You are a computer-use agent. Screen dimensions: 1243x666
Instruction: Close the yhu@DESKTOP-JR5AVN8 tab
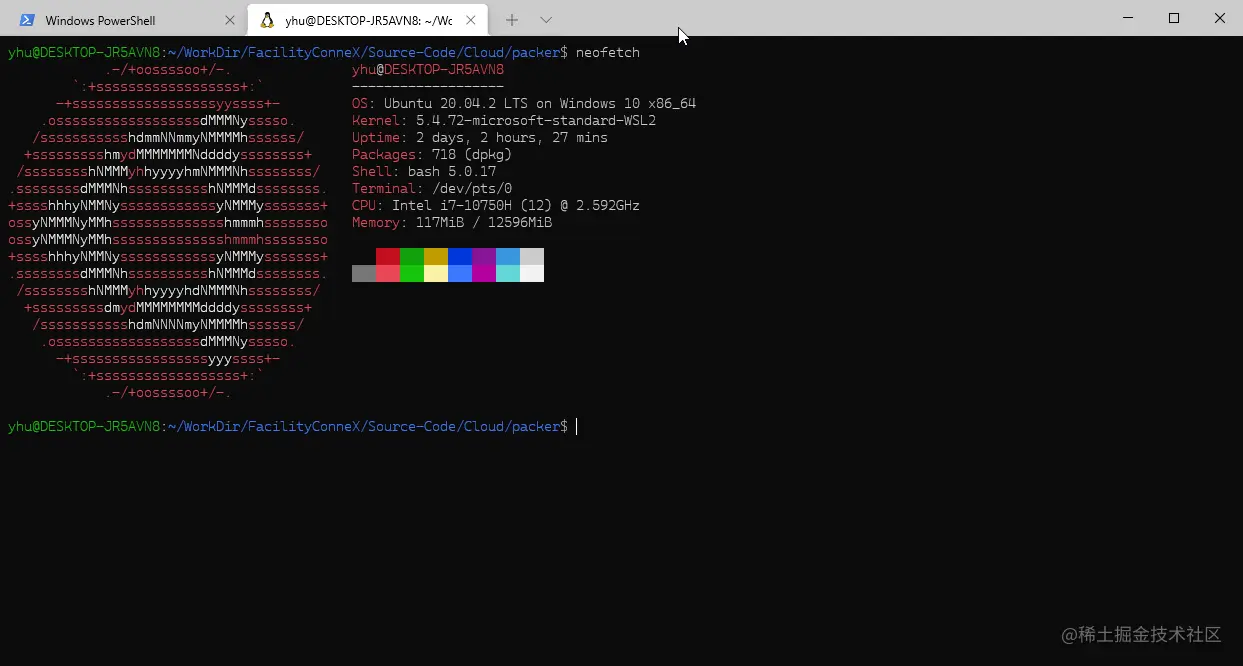(x=472, y=20)
